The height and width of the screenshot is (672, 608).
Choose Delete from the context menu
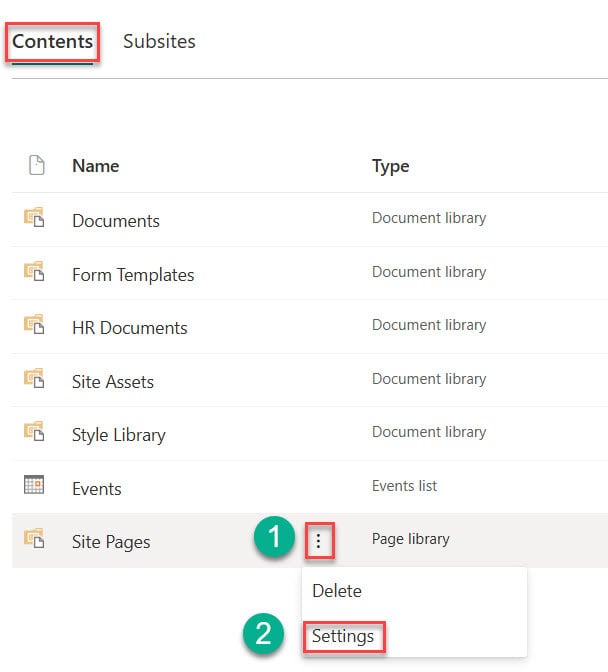point(337,591)
